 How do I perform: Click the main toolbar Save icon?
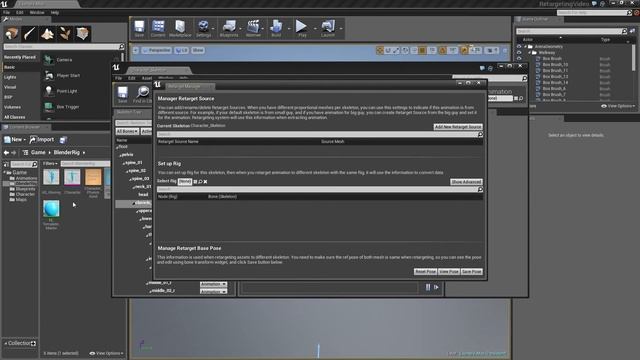(x=139, y=28)
